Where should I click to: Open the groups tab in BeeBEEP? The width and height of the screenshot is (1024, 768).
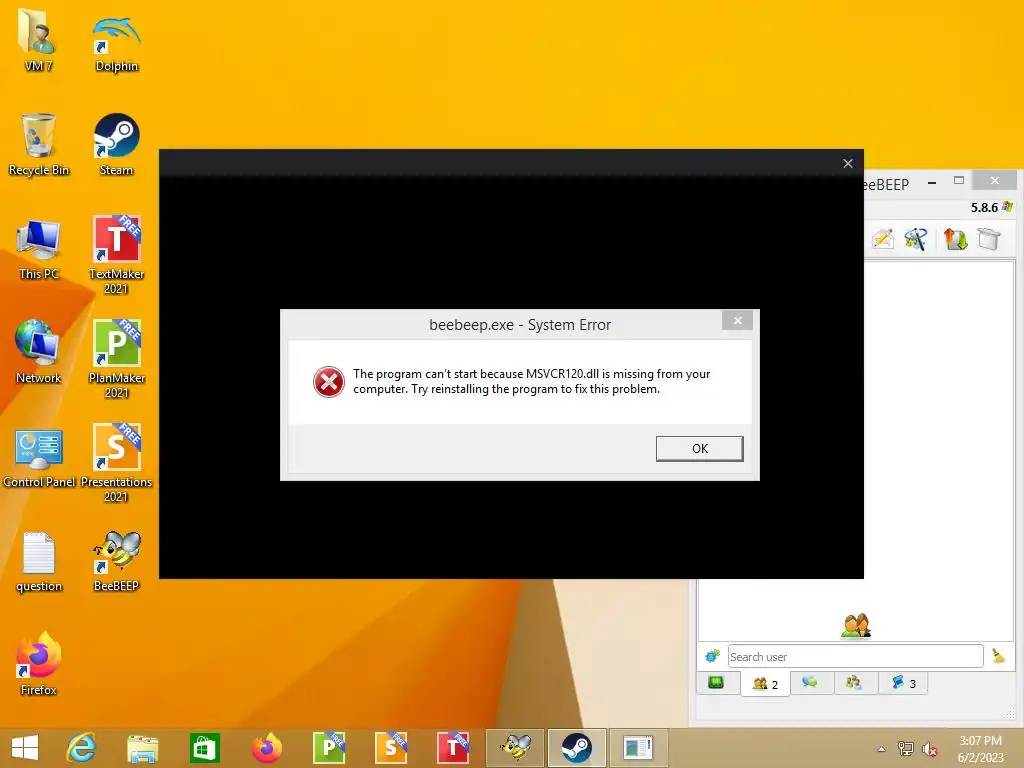click(x=854, y=683)
